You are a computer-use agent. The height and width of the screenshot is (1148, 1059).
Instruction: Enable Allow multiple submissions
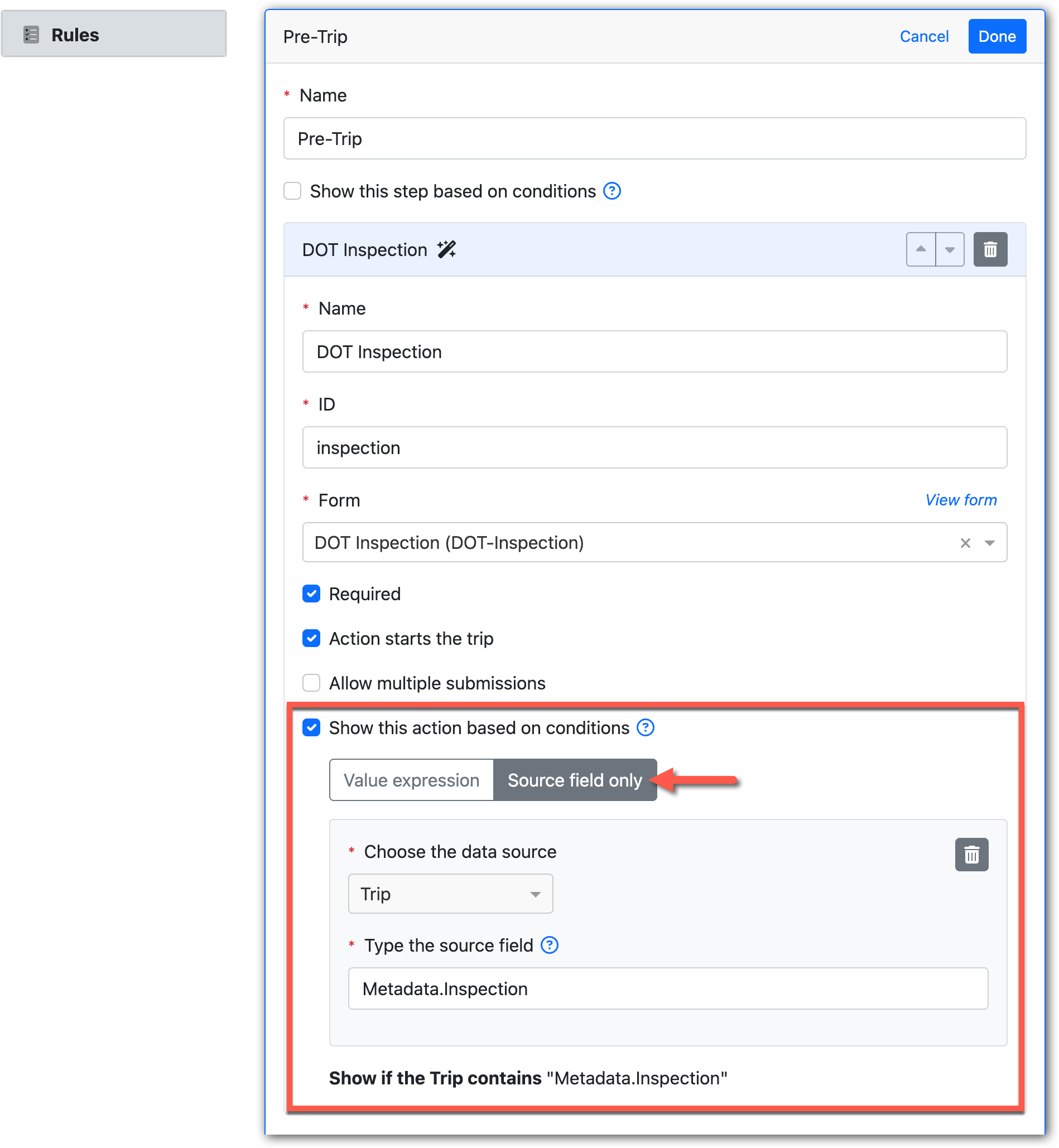311,683
